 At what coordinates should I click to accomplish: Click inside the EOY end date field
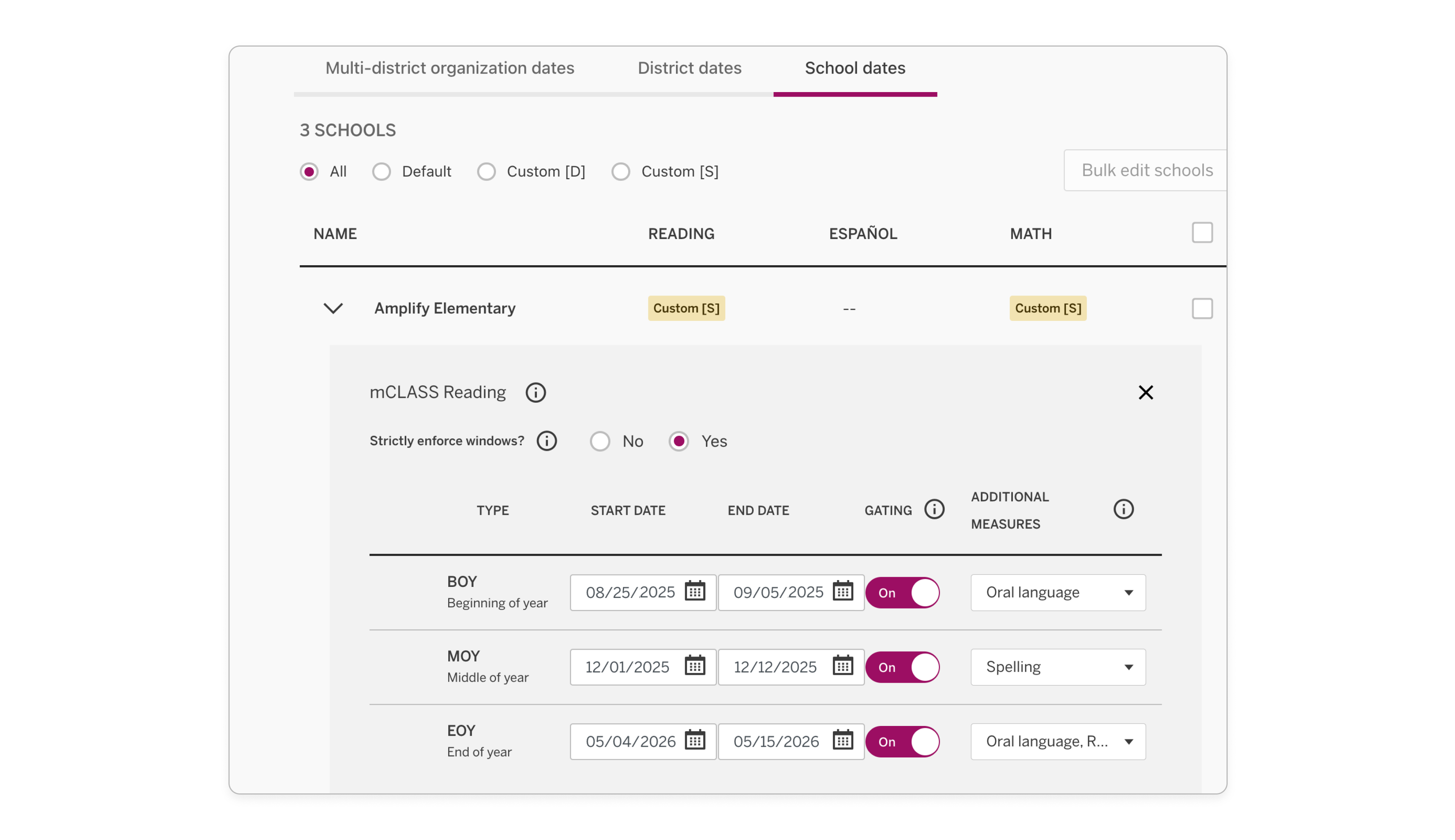[776, 741]
